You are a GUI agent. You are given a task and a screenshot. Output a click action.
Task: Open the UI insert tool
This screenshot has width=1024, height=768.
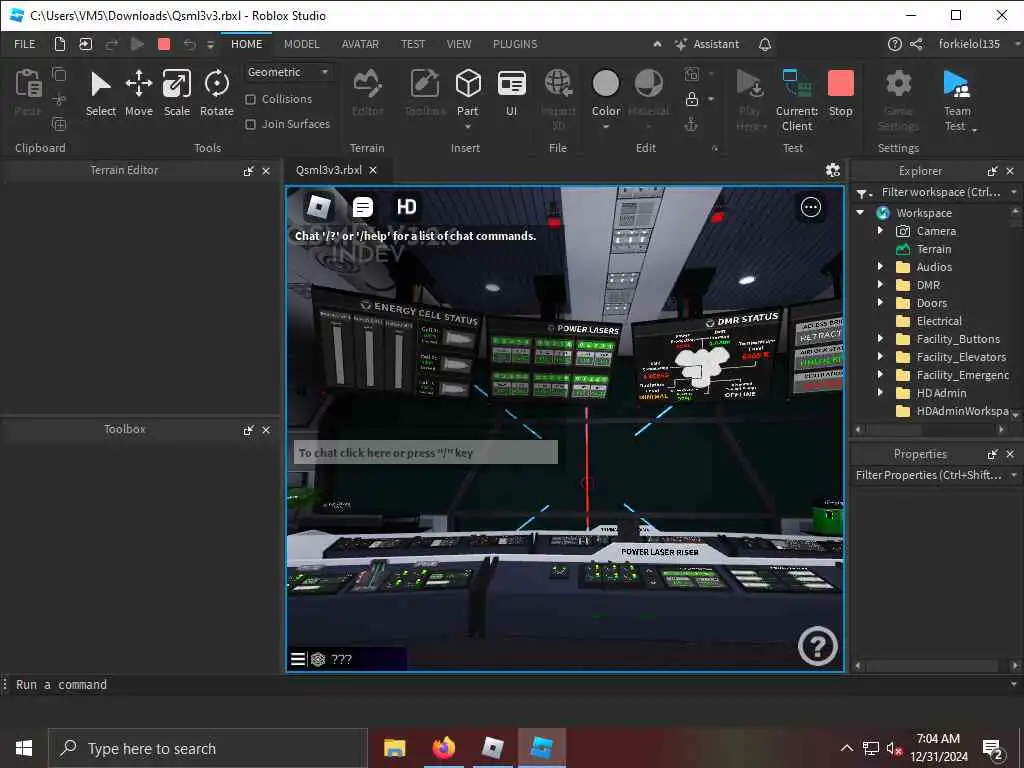511,94
